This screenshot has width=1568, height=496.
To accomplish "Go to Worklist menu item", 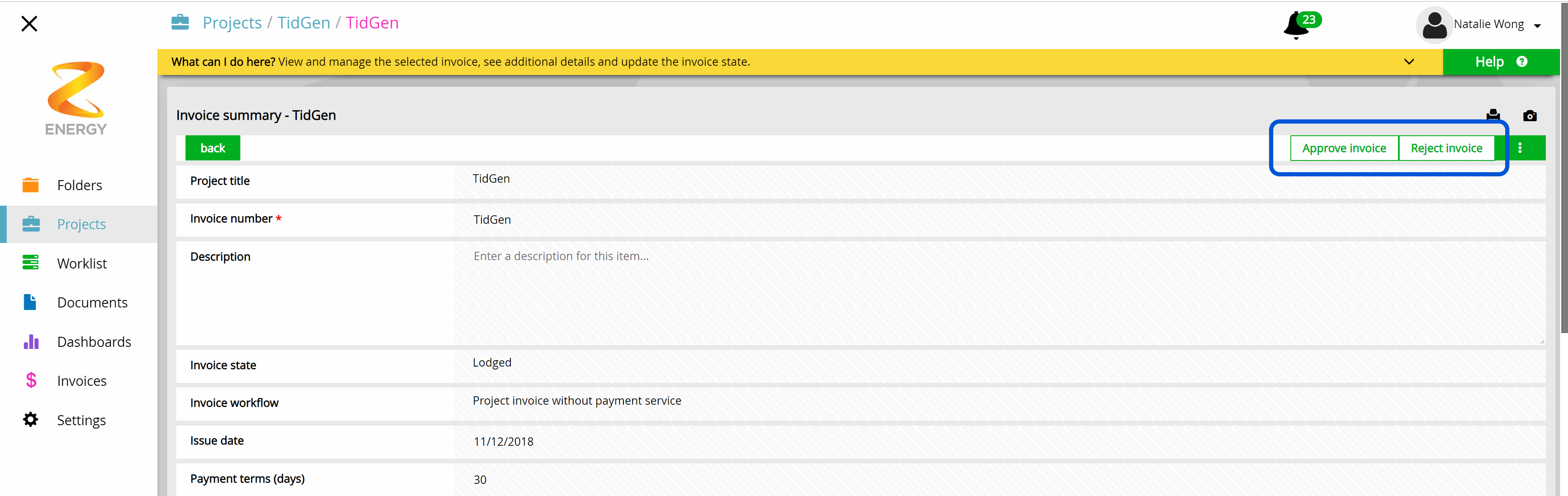I will (x=82, y=263).
